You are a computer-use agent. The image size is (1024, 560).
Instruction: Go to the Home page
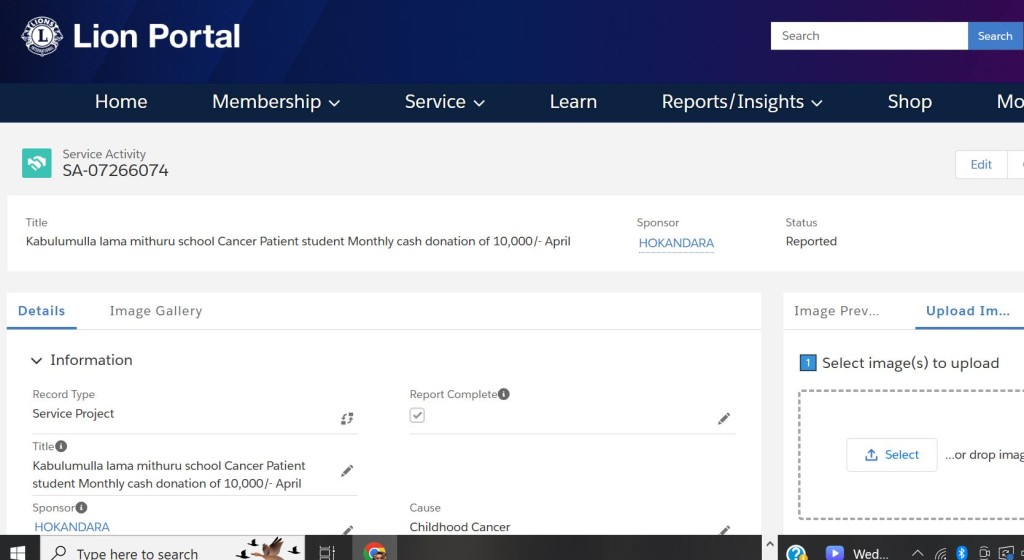121,102
